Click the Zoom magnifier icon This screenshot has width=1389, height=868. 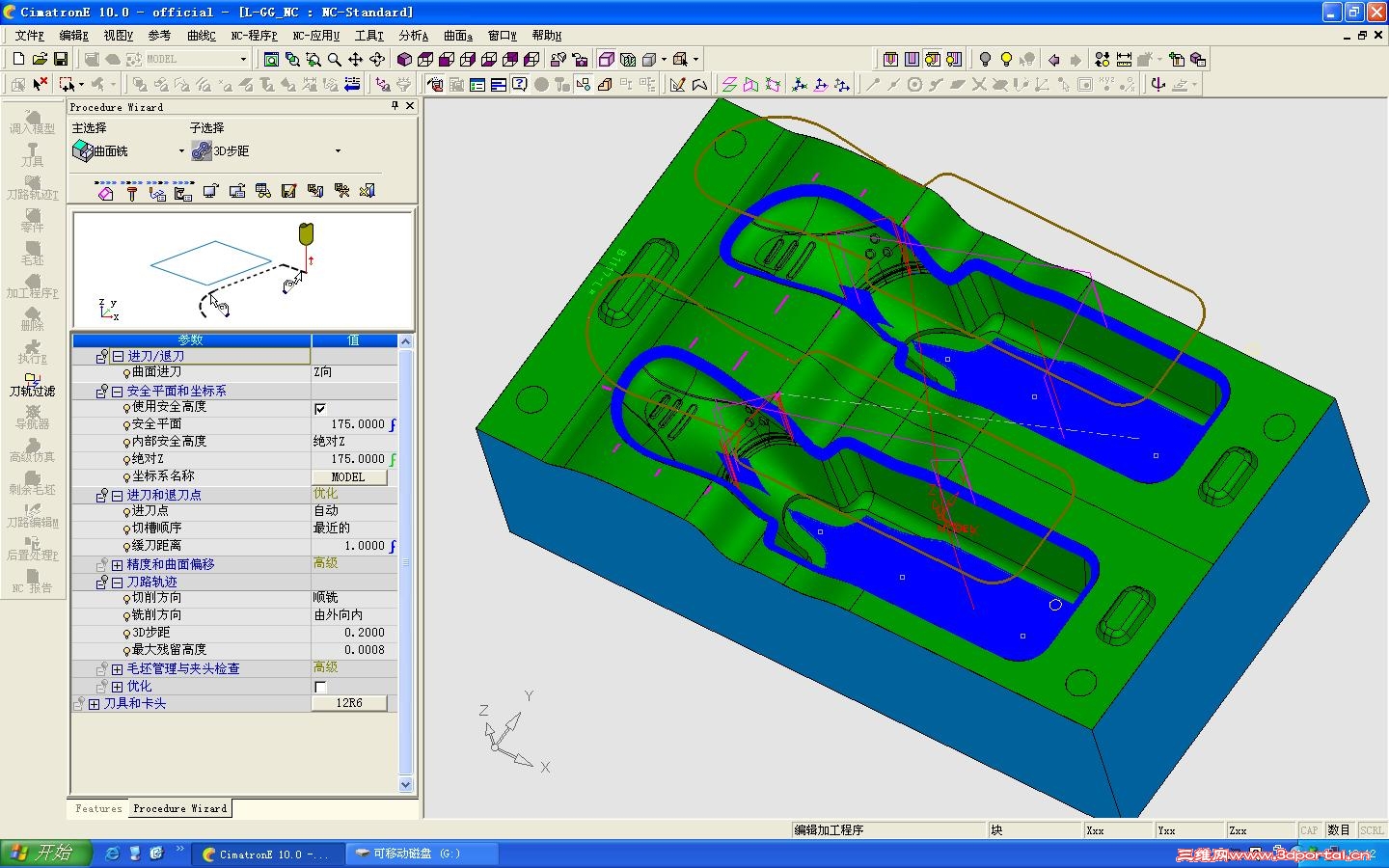(x=335, y=60)
